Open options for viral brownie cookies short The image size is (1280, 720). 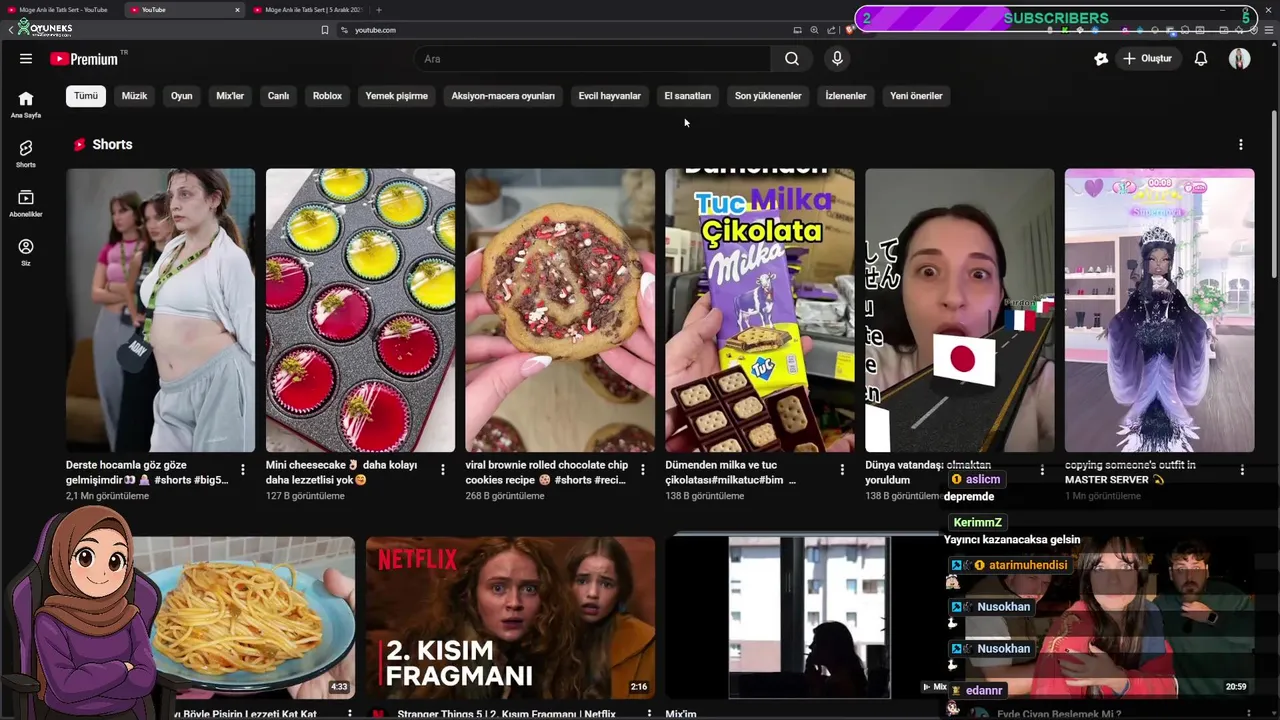pyautogui.click(x=643, y=470)
